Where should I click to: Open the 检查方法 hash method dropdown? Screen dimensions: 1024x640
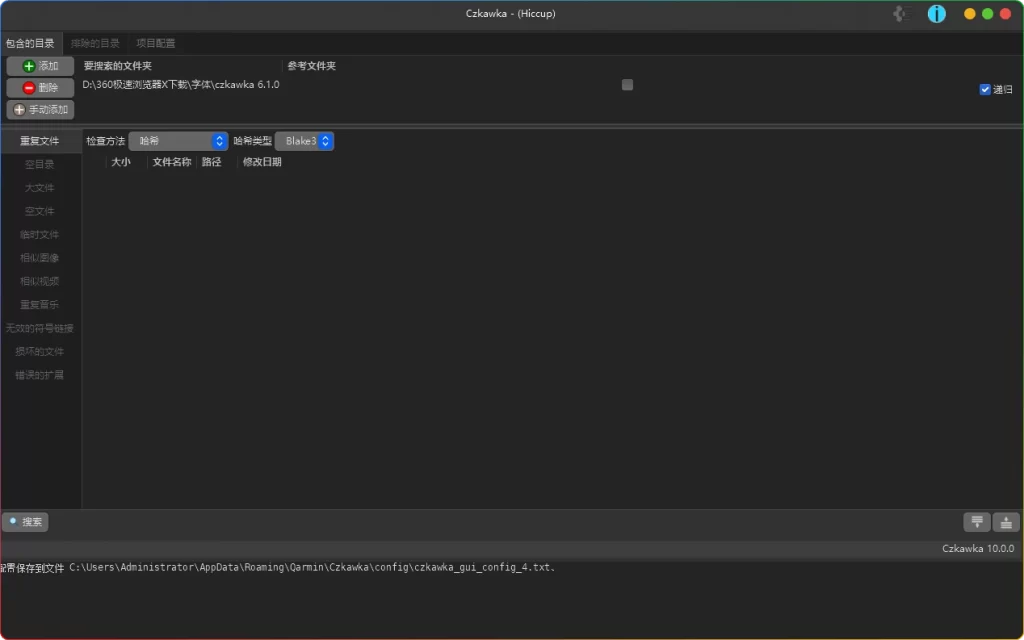click(178, 140)
